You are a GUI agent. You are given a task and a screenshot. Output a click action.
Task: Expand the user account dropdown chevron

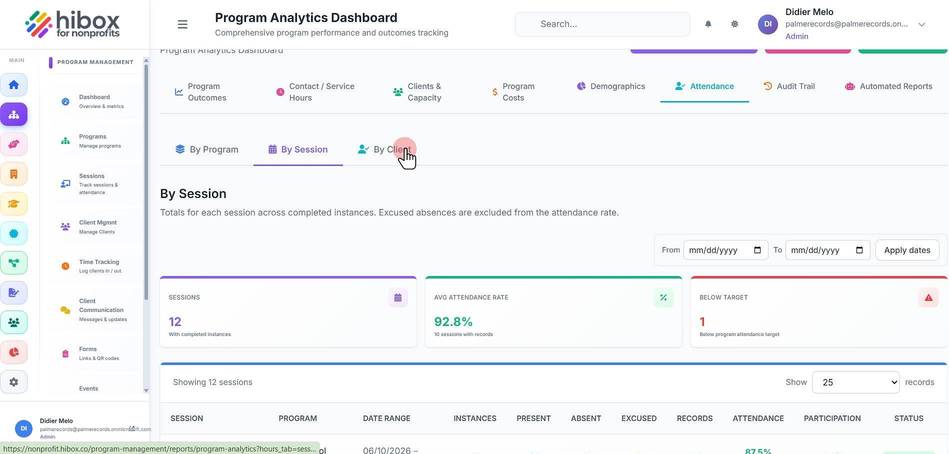(x=921, y=25)
